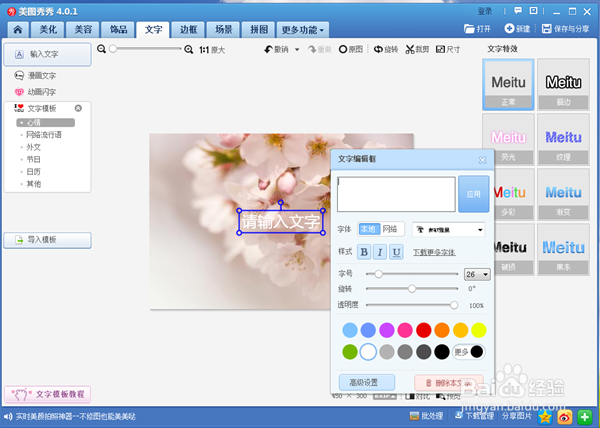Click the green plus icon in status bar

click(584, 417)
